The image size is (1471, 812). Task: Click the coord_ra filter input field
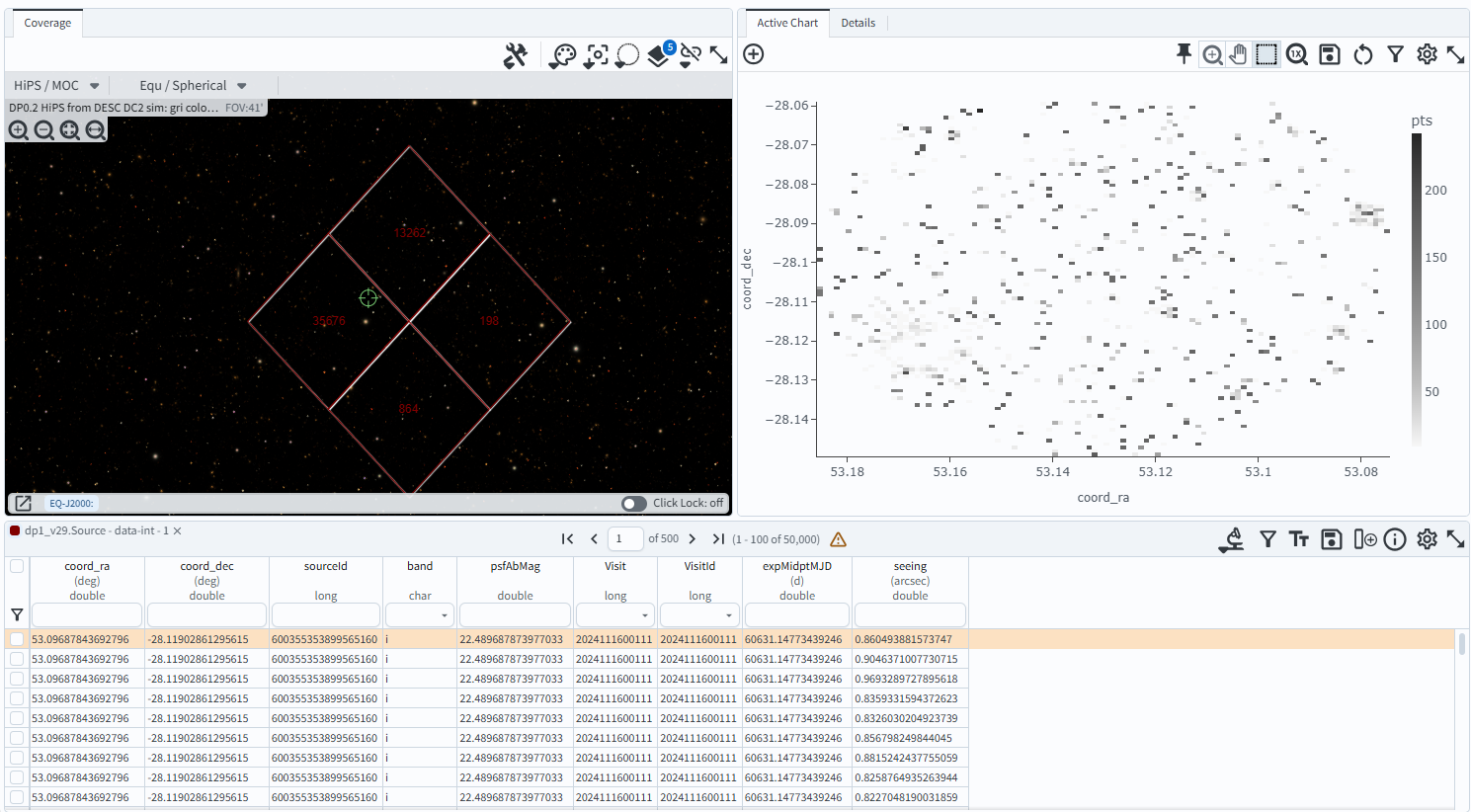tap(87, 615)
